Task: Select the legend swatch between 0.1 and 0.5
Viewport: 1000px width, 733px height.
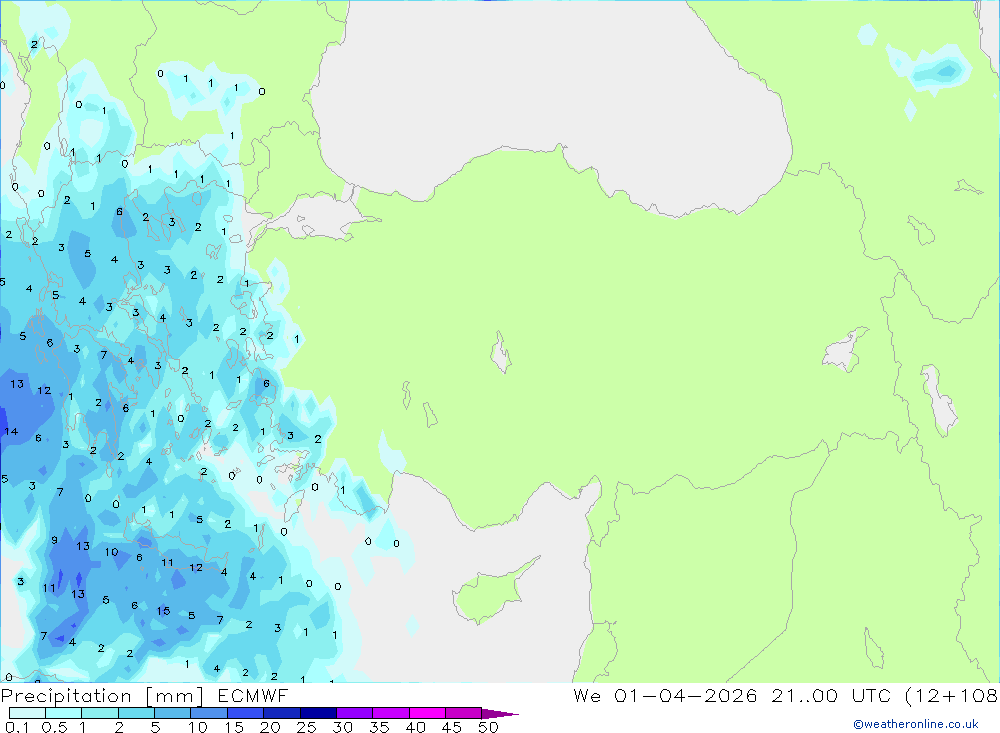Action: coord(27,713)
